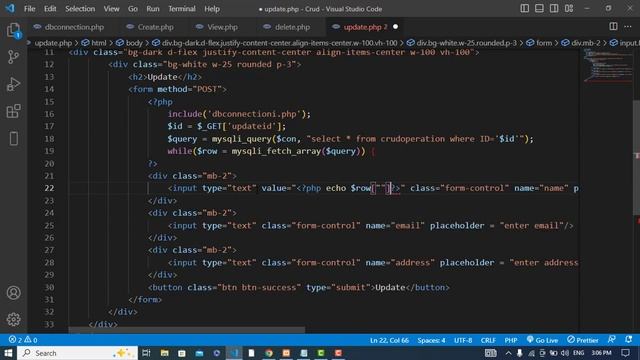Open the File menu
This screenshot has width=640, height=360.
(x=29, y=9)
